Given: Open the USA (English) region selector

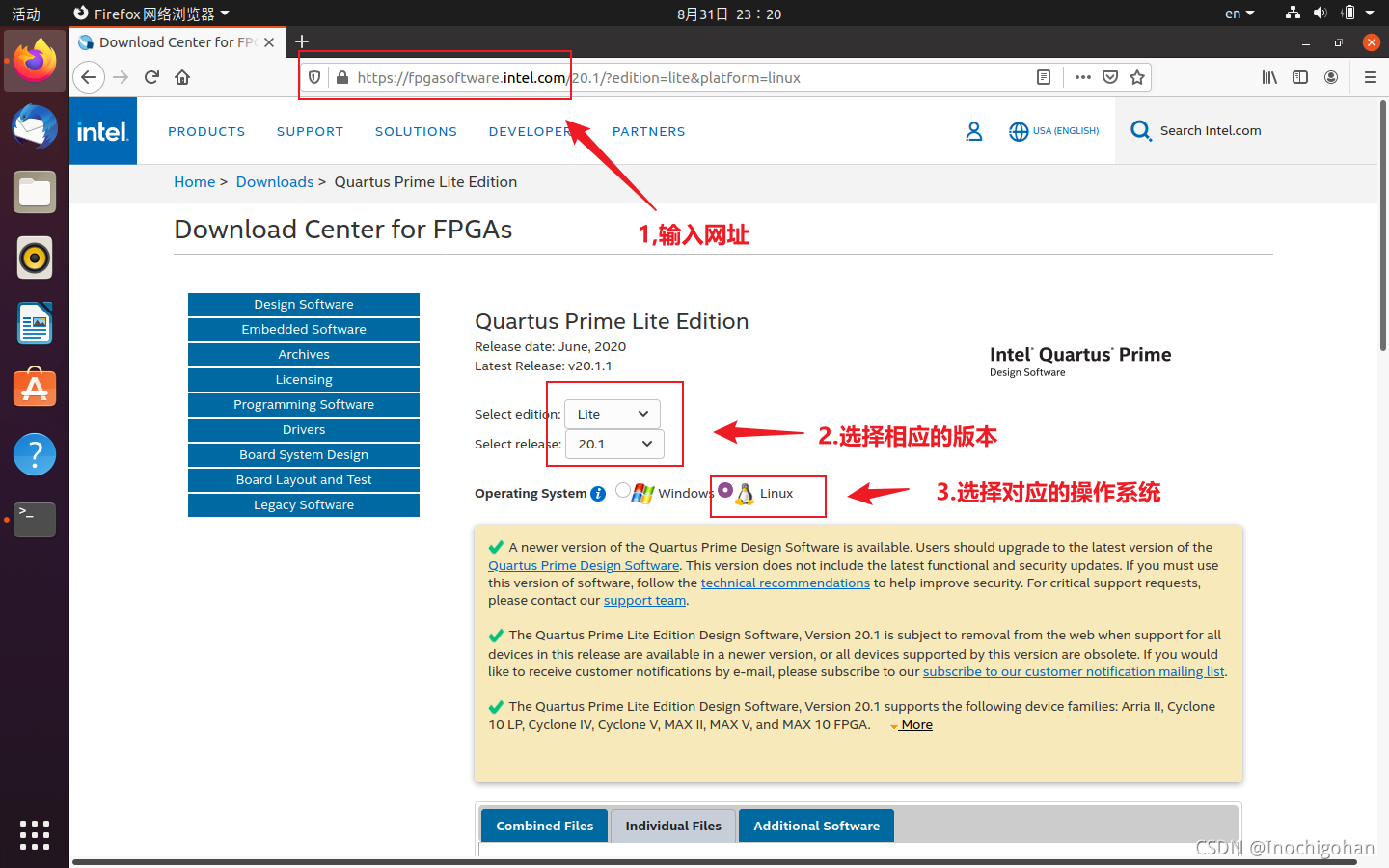Looking at the screenshot, I should click(1053, 131).
